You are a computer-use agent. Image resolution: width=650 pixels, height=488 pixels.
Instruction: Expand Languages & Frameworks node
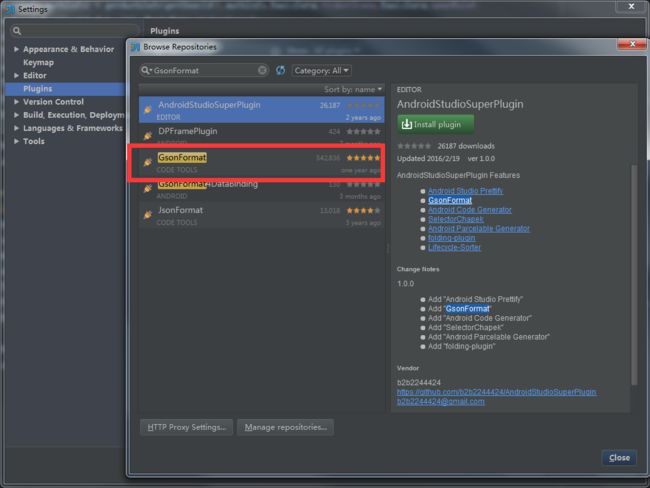tap(16, 128)
